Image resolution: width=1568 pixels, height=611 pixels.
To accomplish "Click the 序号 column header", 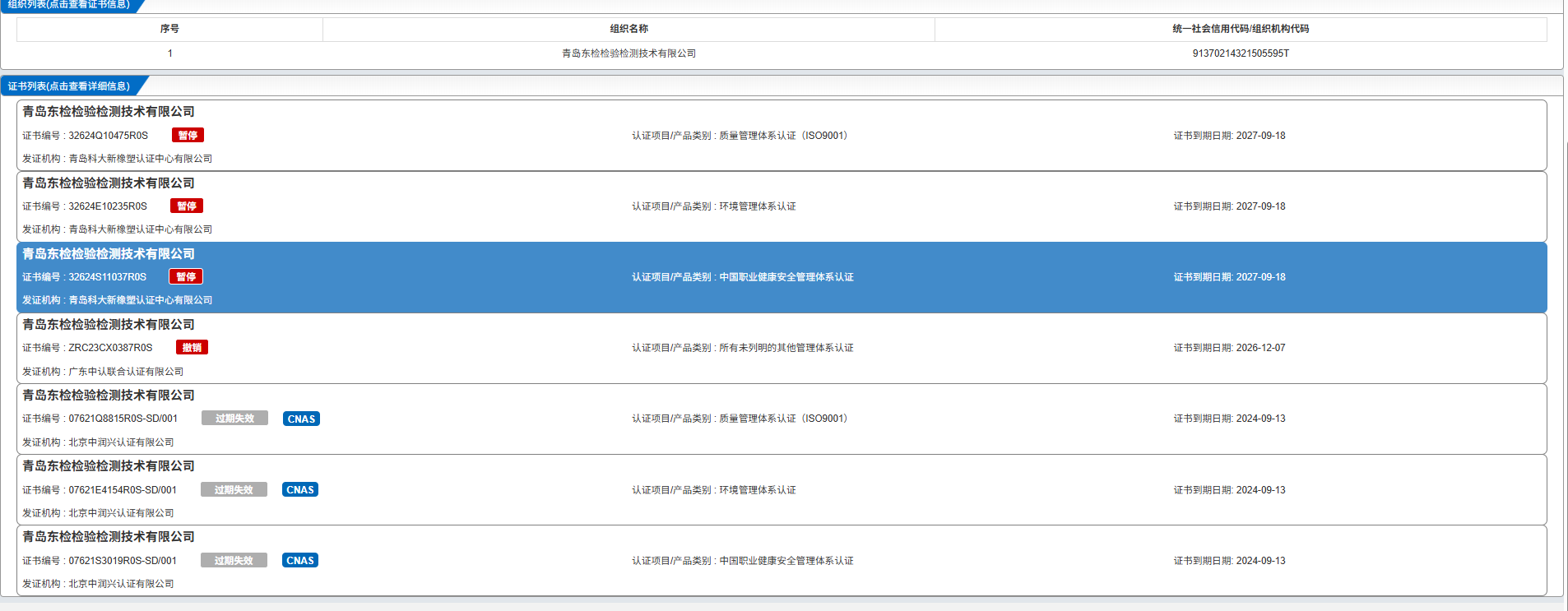I will tap(169, 29).
